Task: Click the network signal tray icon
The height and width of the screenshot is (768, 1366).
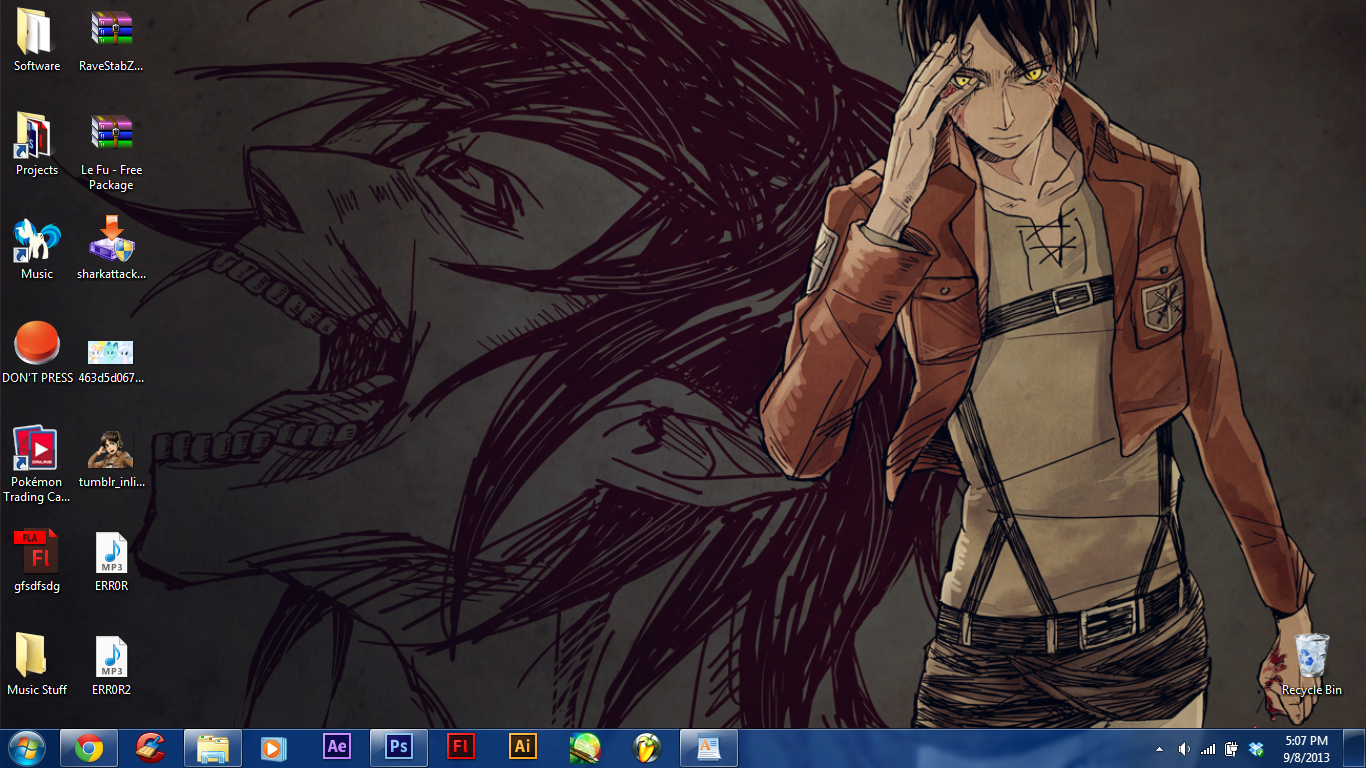Action: tap(1208, 748)
